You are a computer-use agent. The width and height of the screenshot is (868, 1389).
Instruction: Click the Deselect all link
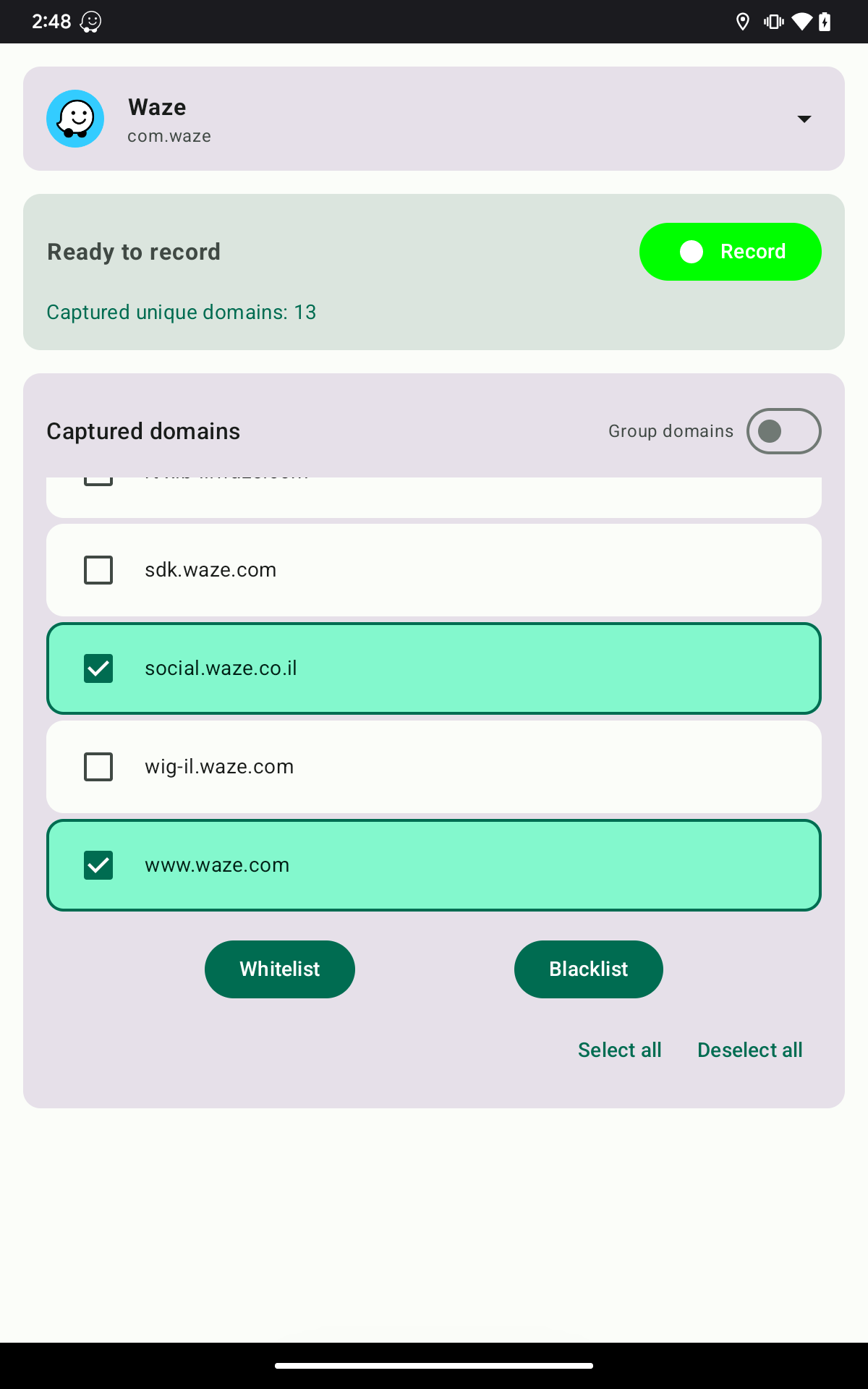point(750,1050)
